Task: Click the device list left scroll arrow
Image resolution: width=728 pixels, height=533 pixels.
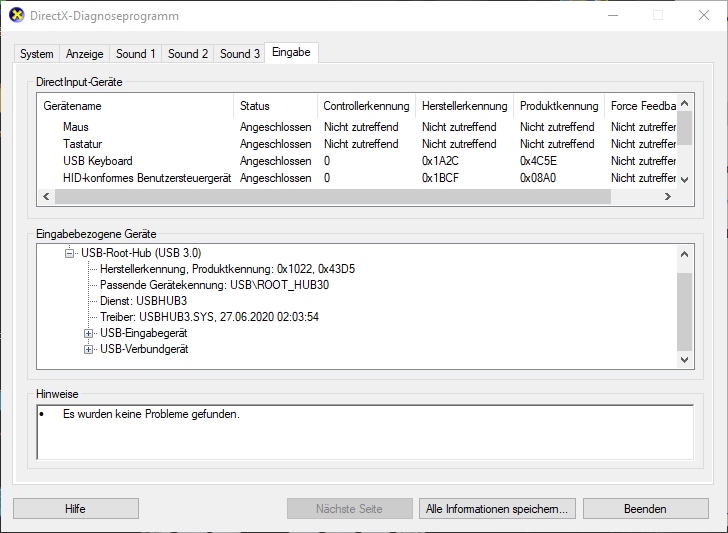Action: pyautogui.click(x=46, y=196)
